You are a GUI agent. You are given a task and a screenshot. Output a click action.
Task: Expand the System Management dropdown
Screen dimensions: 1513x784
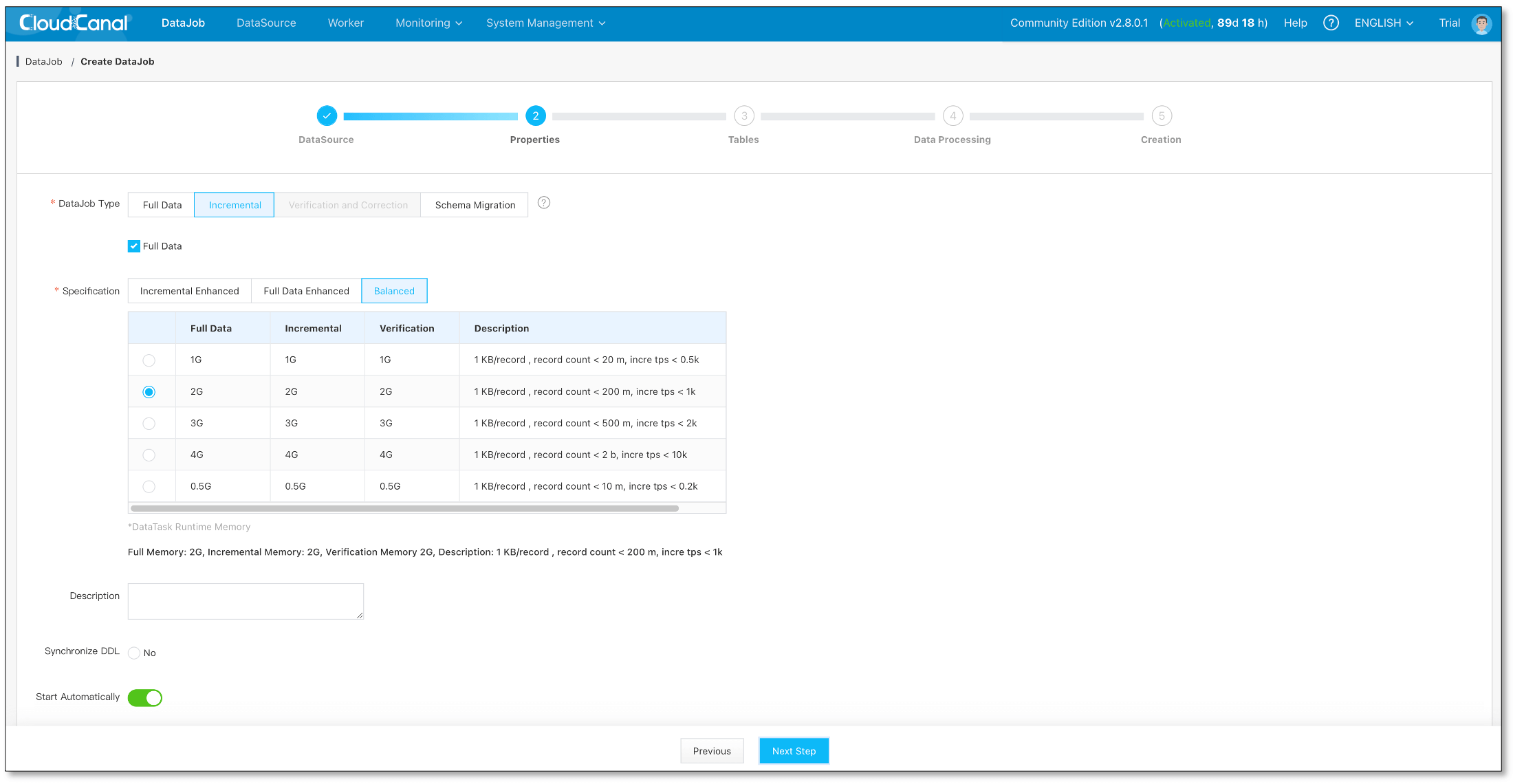coord(545,23)
